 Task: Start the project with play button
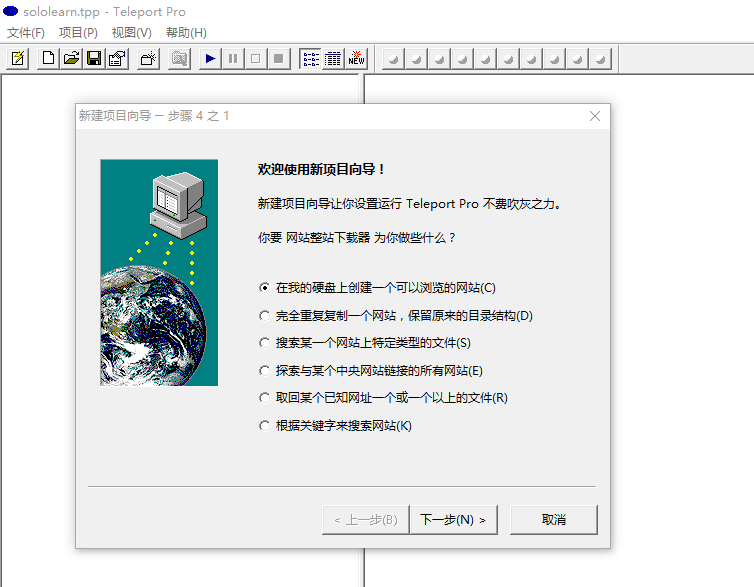point(210,59)
